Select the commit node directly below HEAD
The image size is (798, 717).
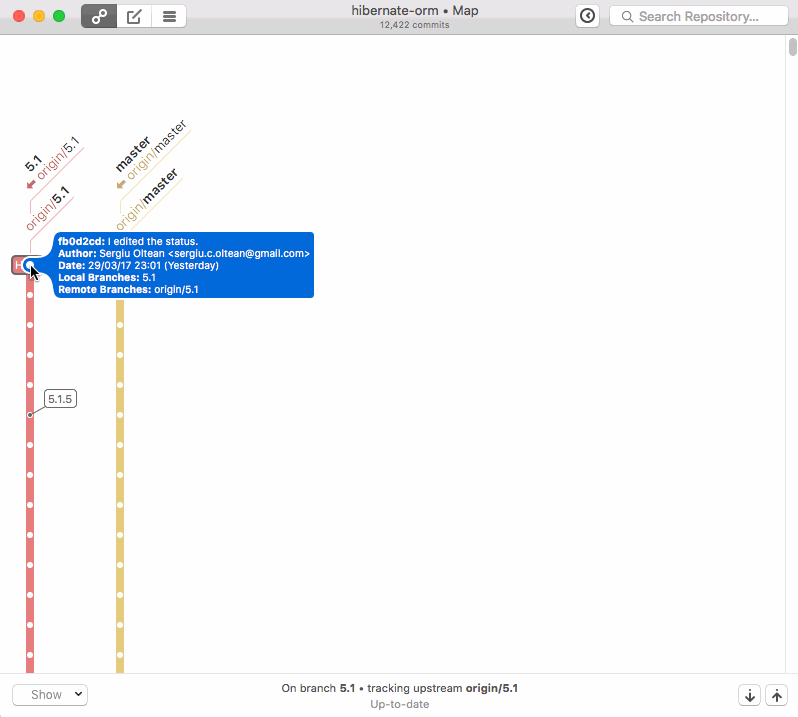pyautogui.click(x=30, y=295)
